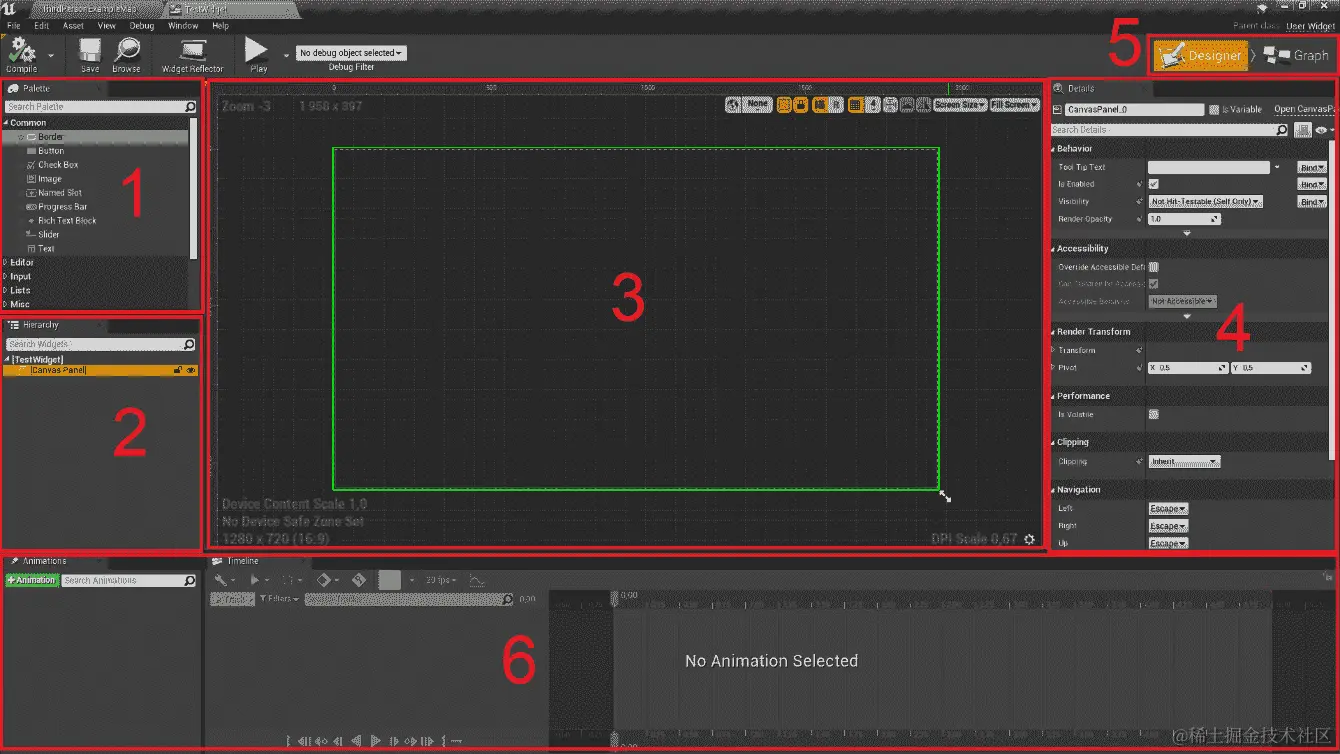The image size is (1340, 754).
Task: Toggle Override Accessible Defaults checkbox
Action: click(1153, 267)
